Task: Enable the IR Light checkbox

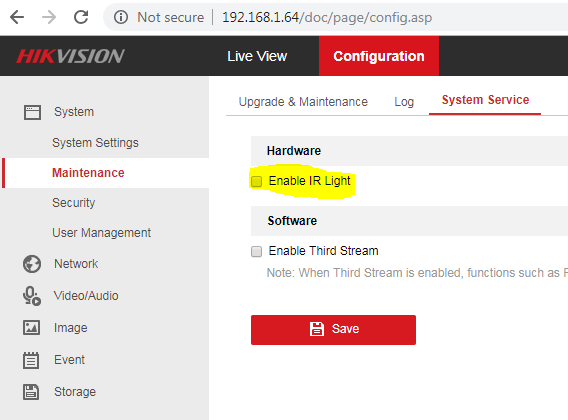Action: click(x=256, y=181)
